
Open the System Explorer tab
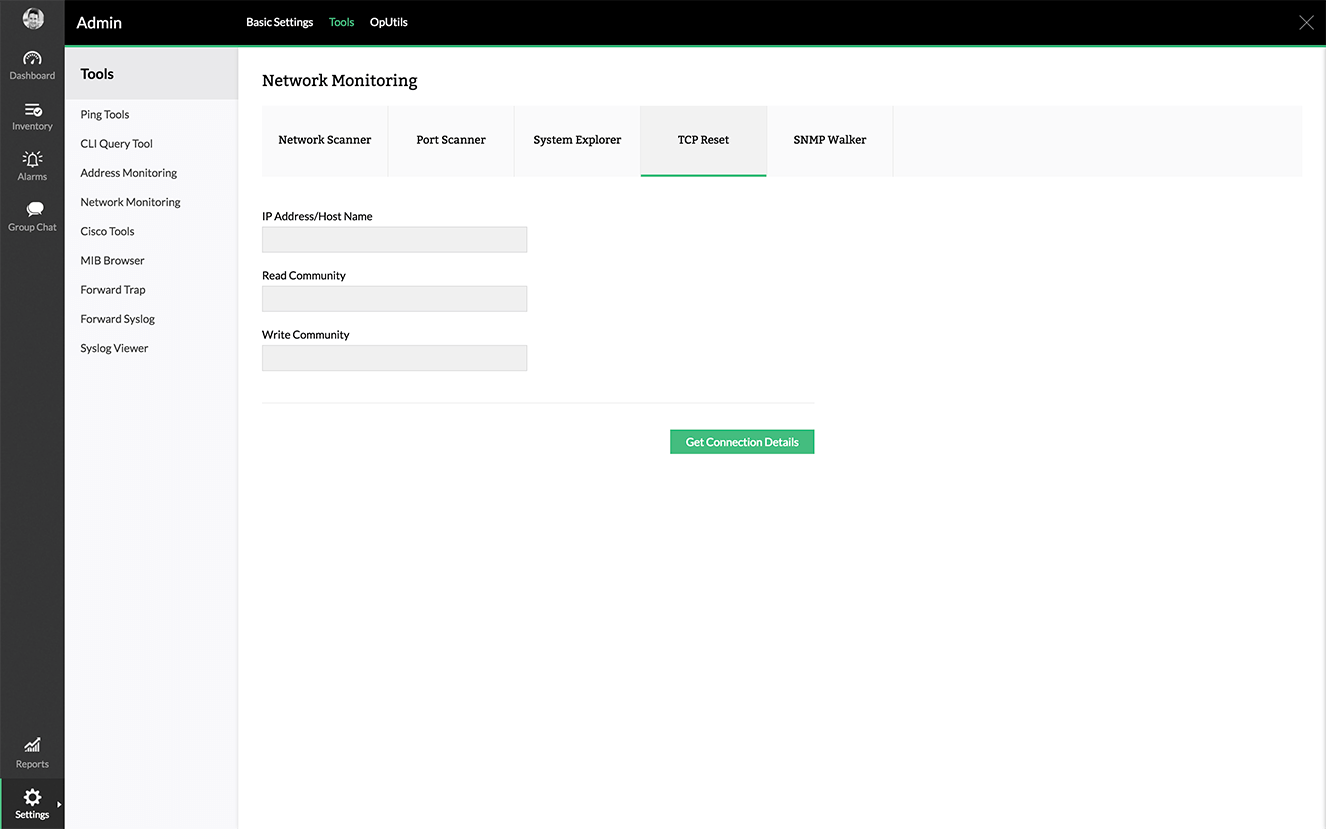[577, 140]
